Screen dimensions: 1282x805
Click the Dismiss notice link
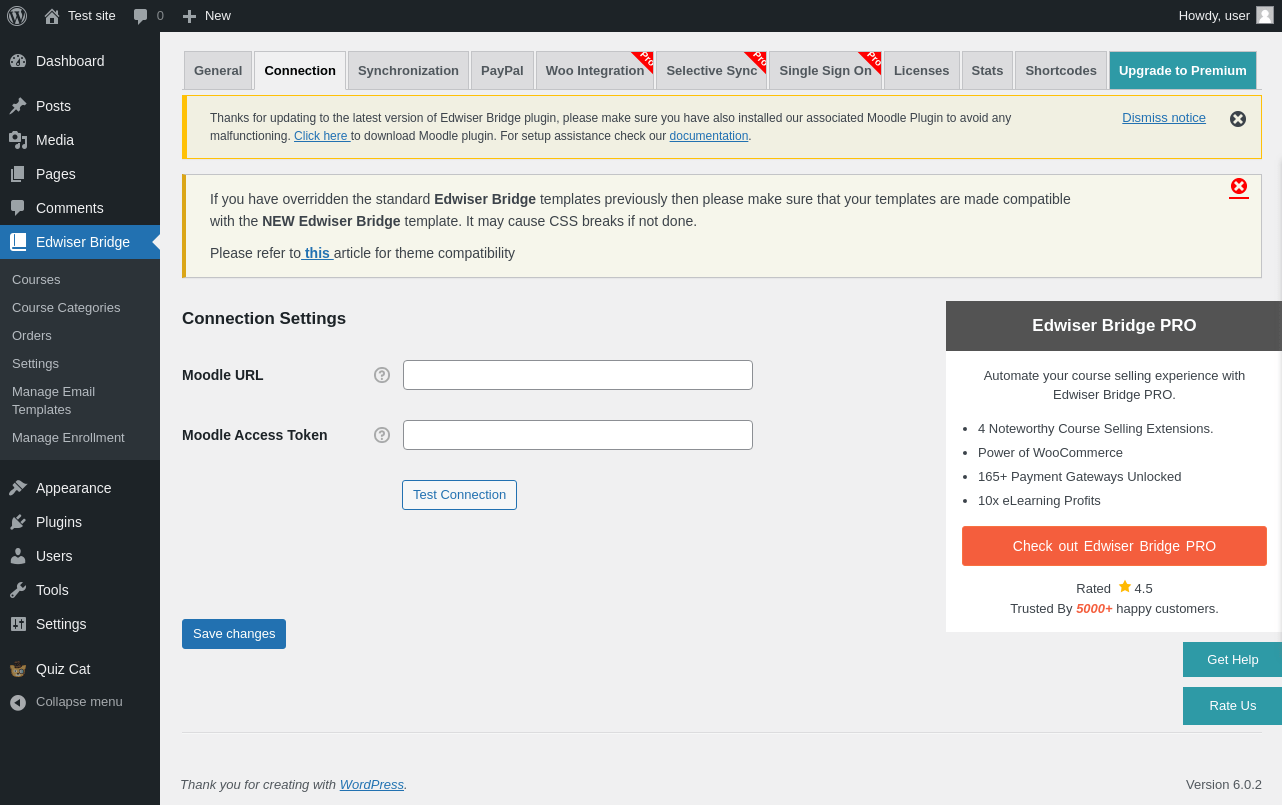point(1164,118)
